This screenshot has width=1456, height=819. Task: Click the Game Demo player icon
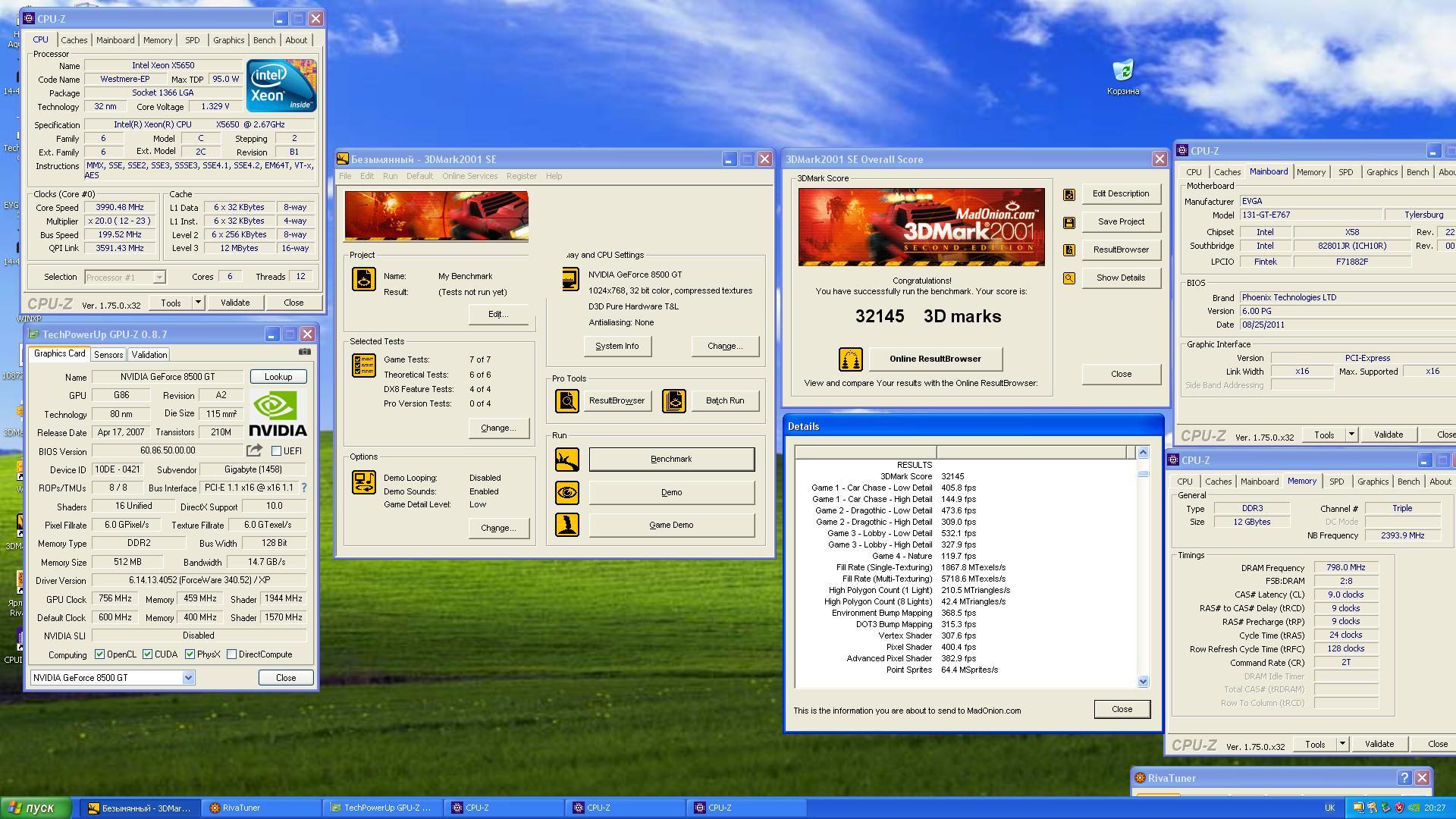[x=566, y=525]
